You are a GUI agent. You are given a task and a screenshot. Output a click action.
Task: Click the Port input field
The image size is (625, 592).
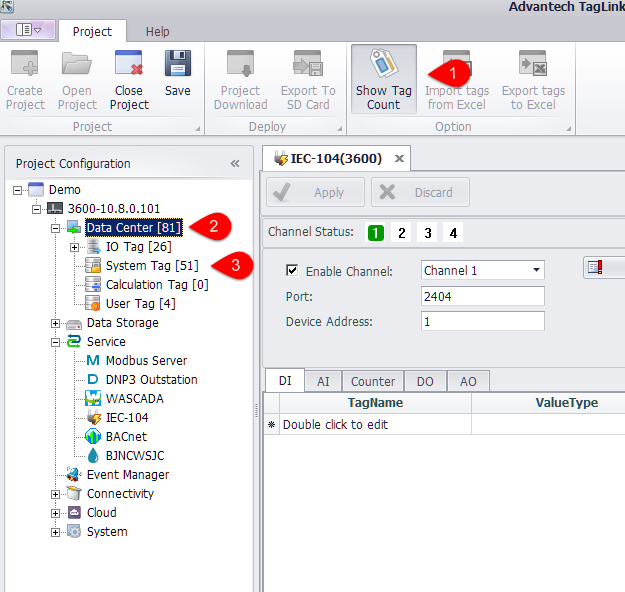click(x=482, y=296)
